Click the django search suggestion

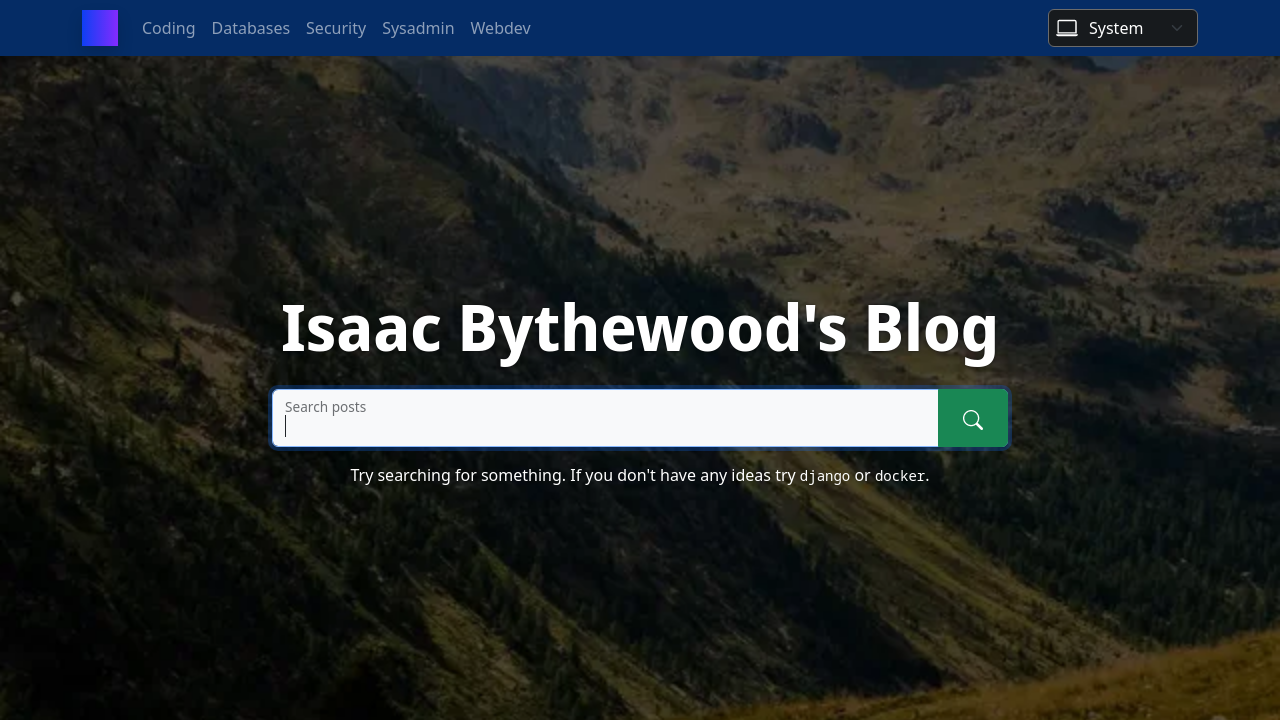(824, 476)
